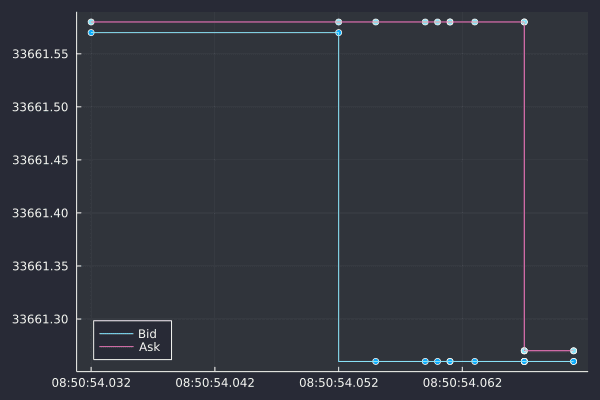Click the 08:50:54.042 x-axis tick label
Image resolution: width=600 pixels, height=400 pixels.
[215, 382]
